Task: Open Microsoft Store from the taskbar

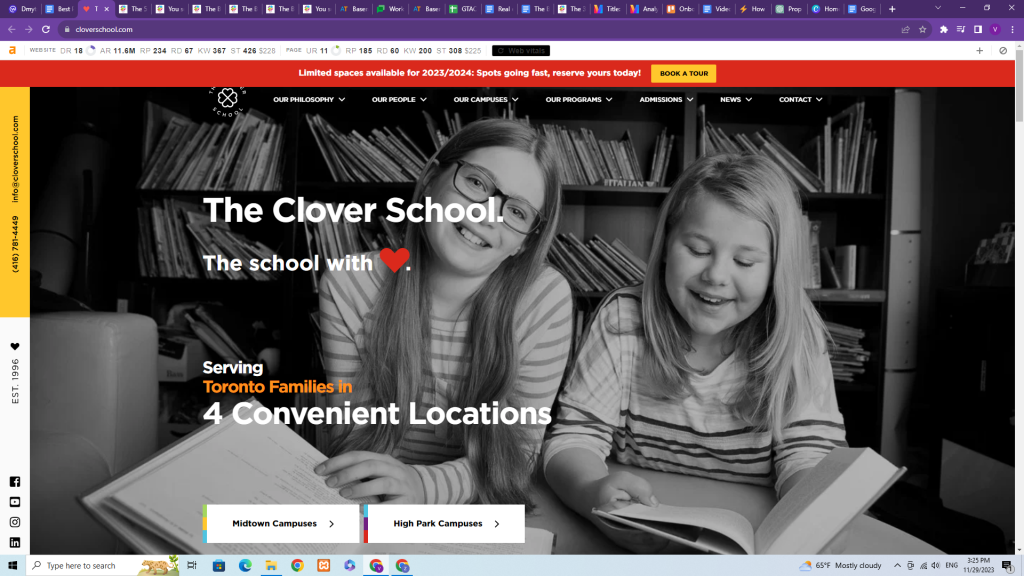Action: coord(219,566)
